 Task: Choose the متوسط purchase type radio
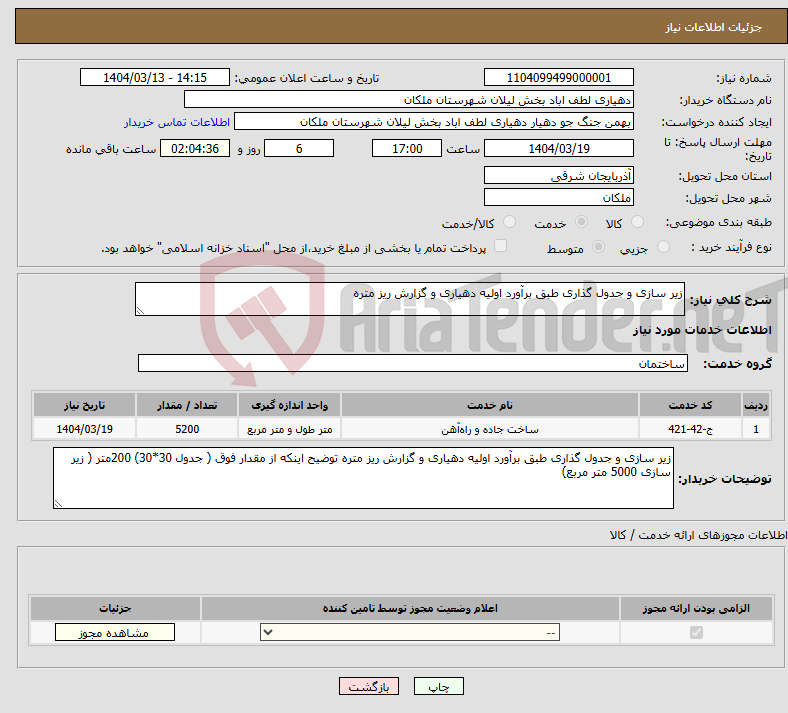click(x=598, y=247)
